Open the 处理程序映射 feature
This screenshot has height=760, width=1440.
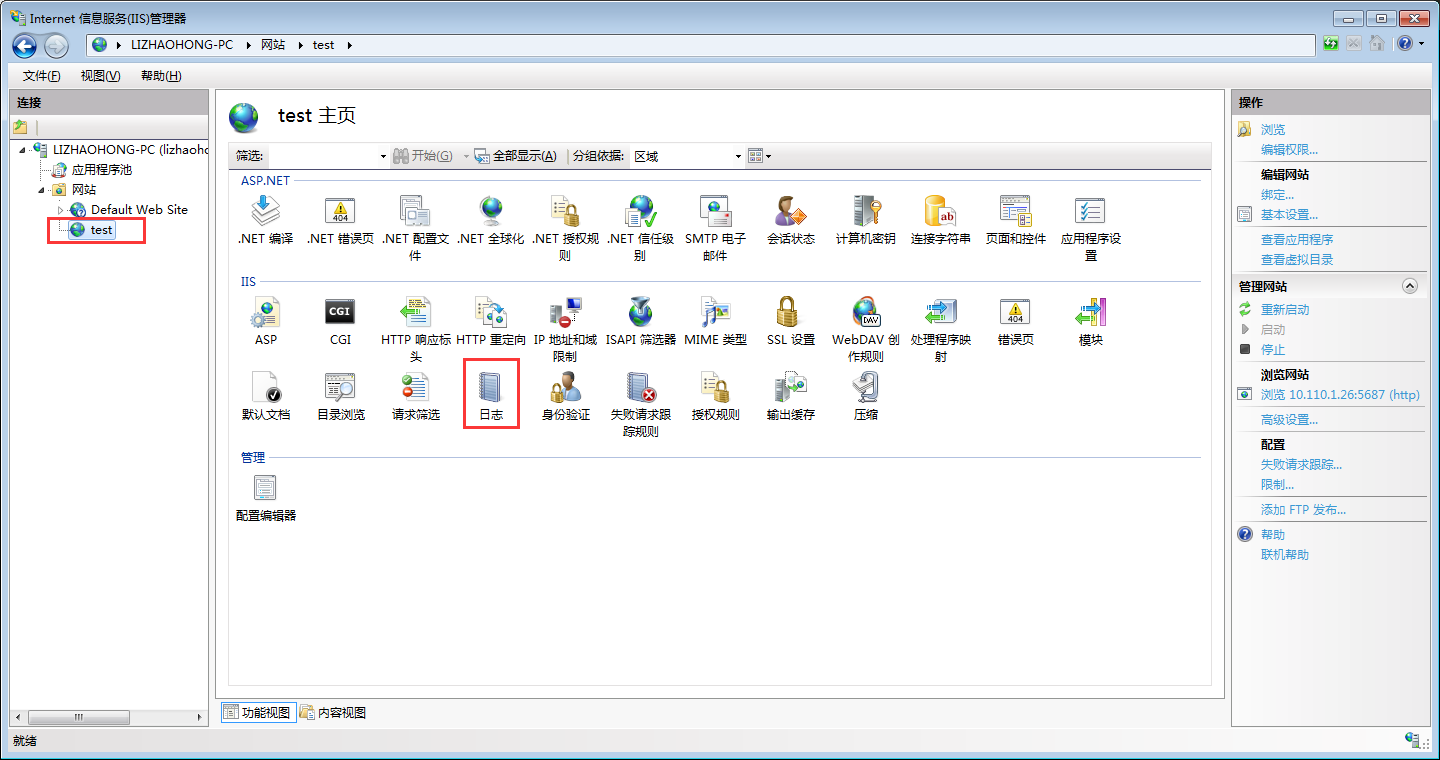click(x=941, y=329)
